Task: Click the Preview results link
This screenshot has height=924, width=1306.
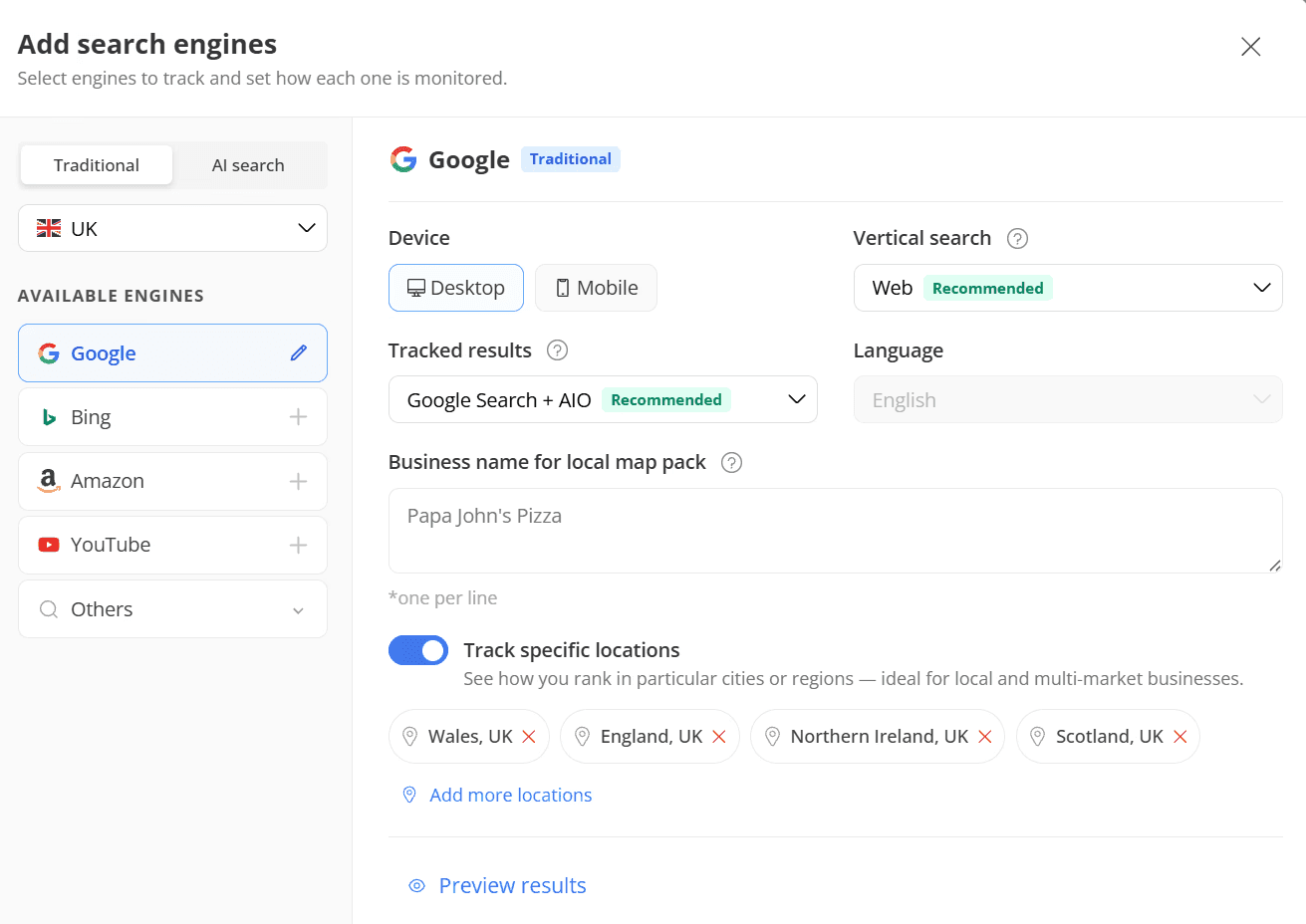Action: pos(513,885)
